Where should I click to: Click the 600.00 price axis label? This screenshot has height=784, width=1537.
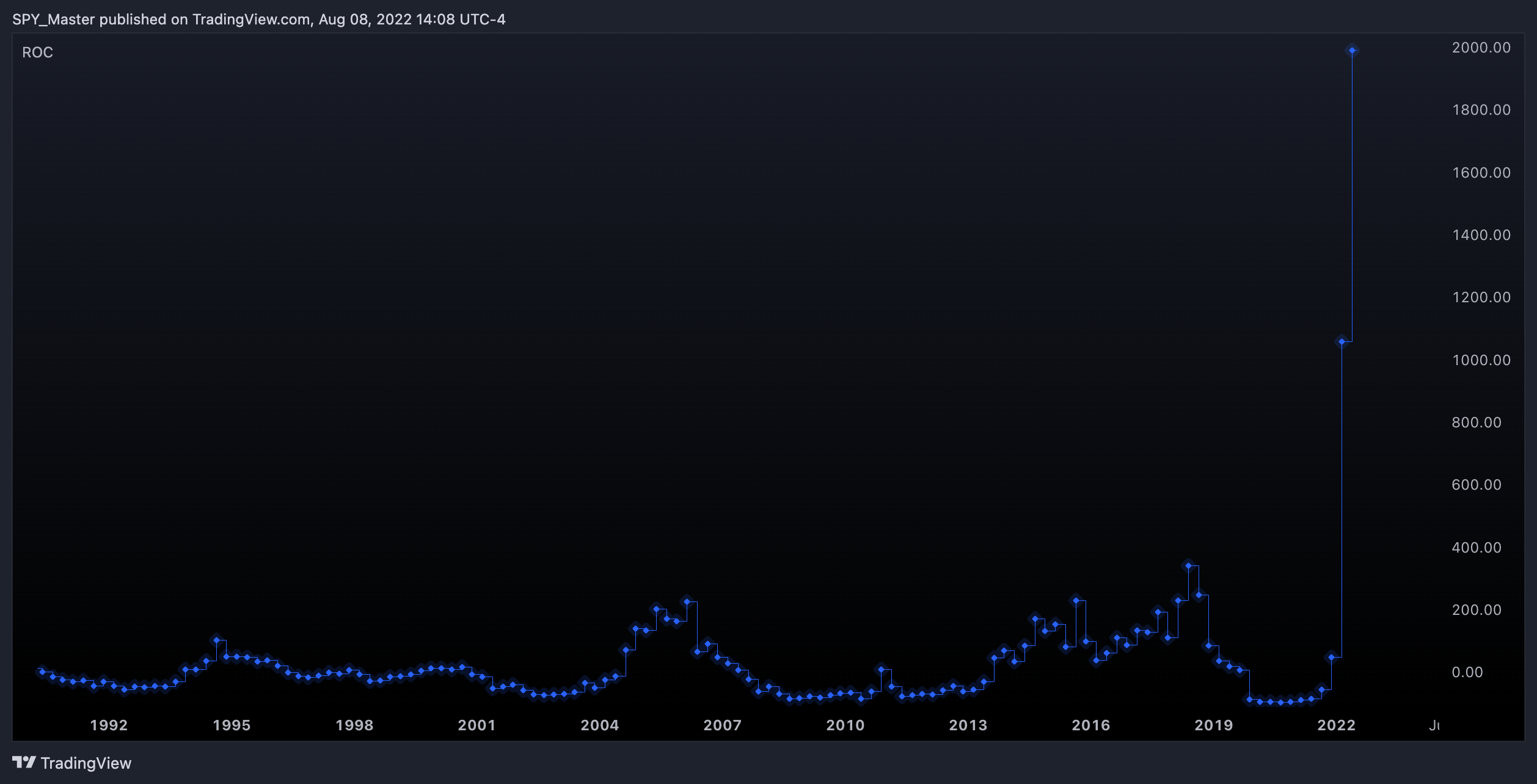[x=1477, y=485]
